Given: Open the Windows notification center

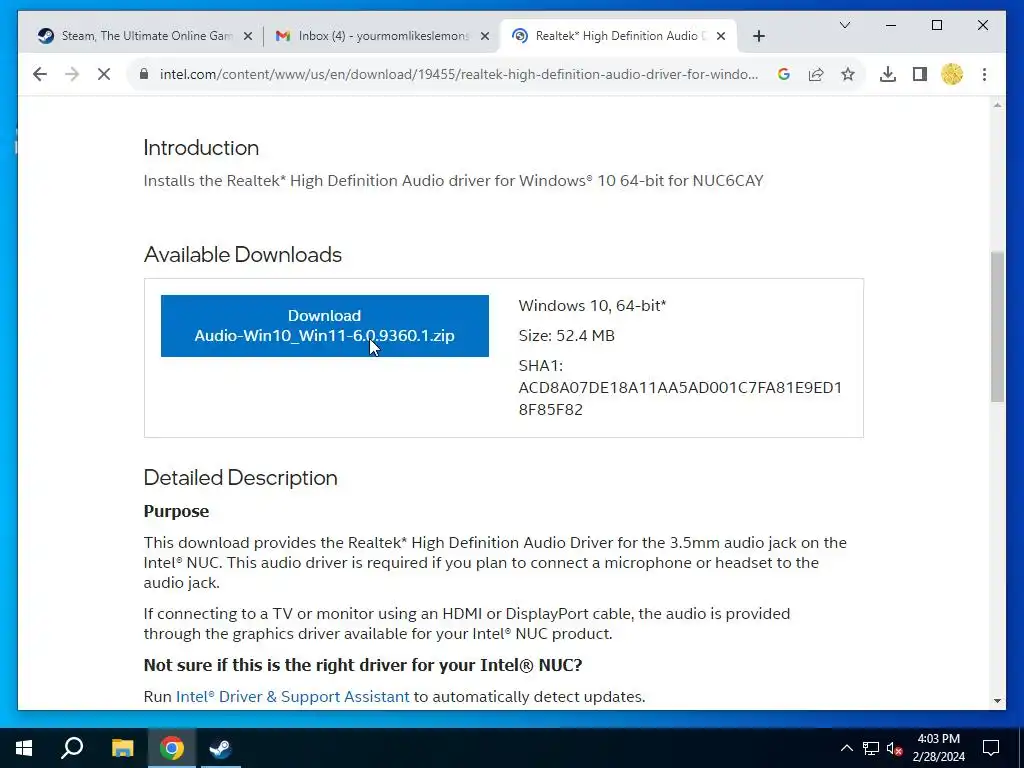Looking at the screenshot, I should click(x=991, y=748).
